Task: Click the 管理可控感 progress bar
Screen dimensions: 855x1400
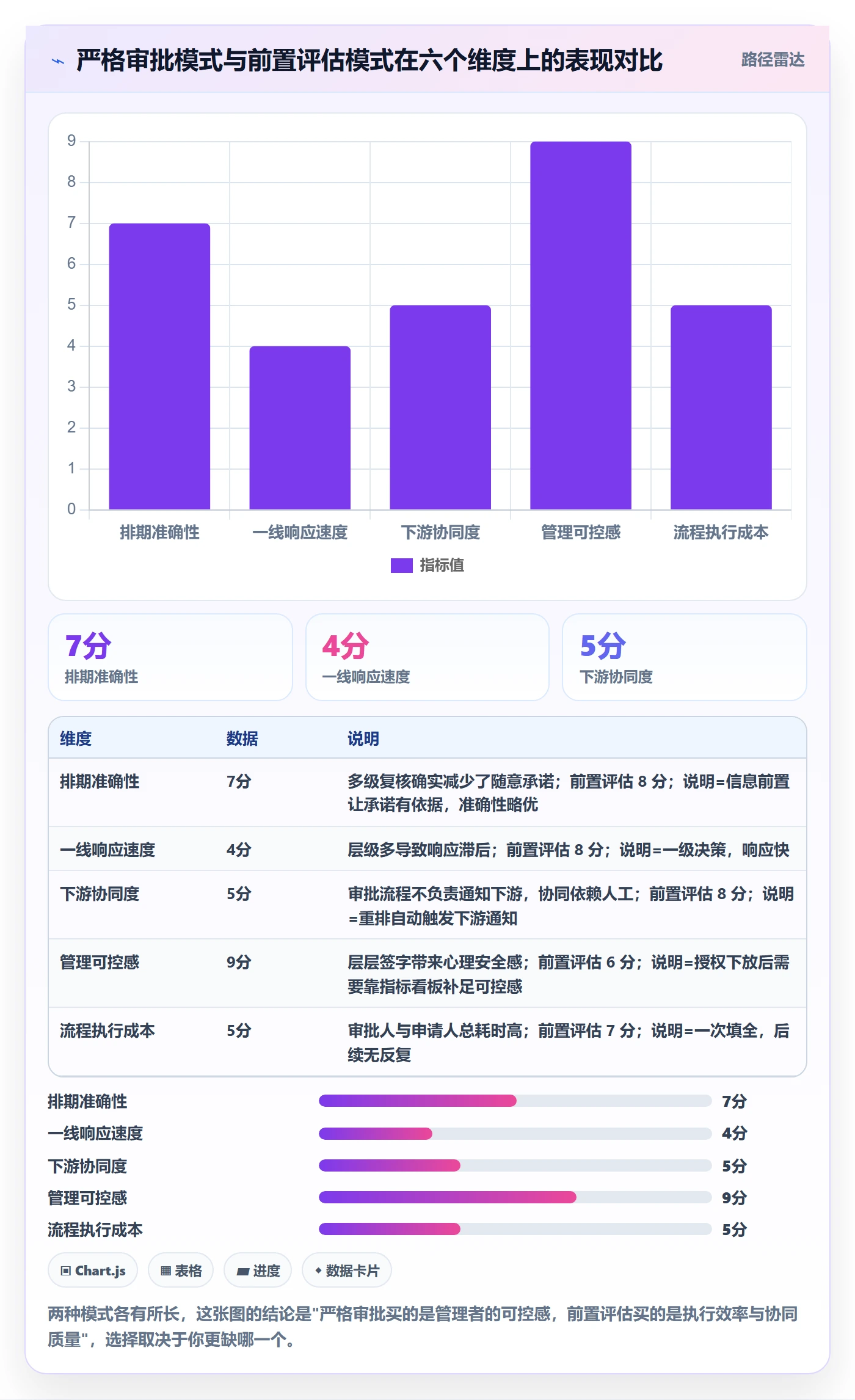Action: click(x=515, y=1197)
